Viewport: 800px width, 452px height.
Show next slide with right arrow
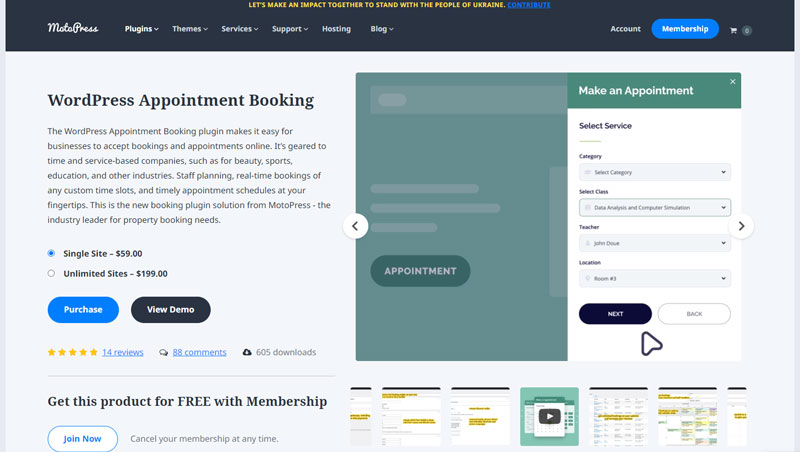tap(741, 226)
